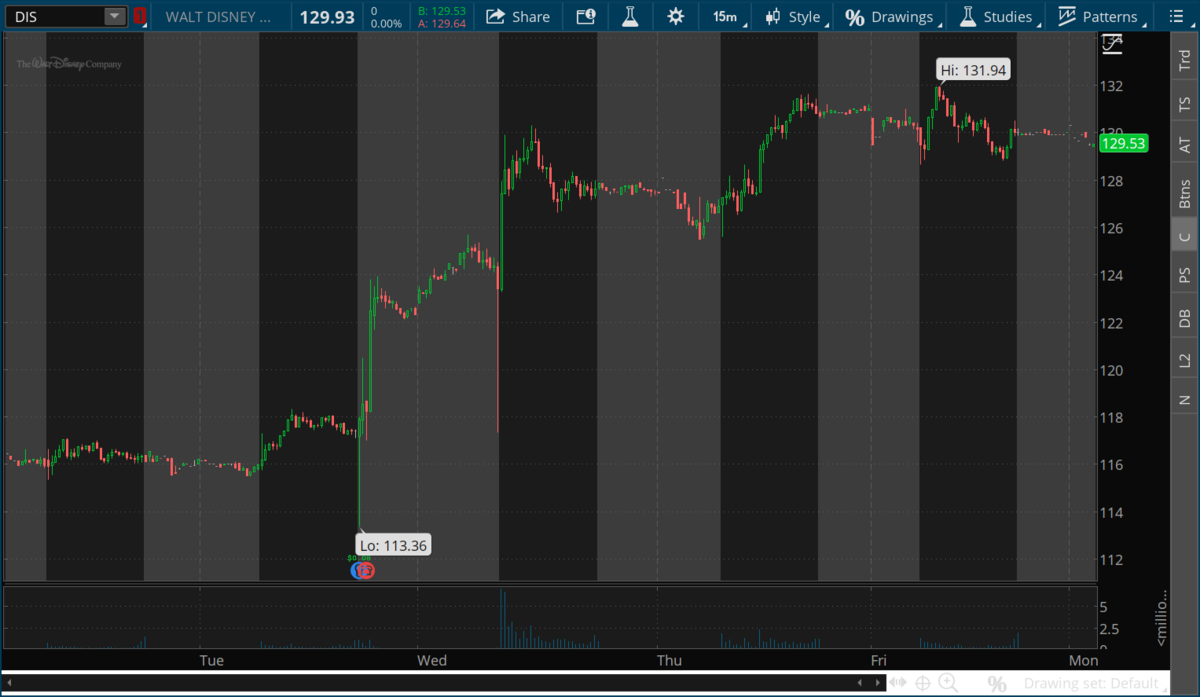1200x697 pixels.
Task: Click the green 129.53 current price label
Action: coord(1123,143)
